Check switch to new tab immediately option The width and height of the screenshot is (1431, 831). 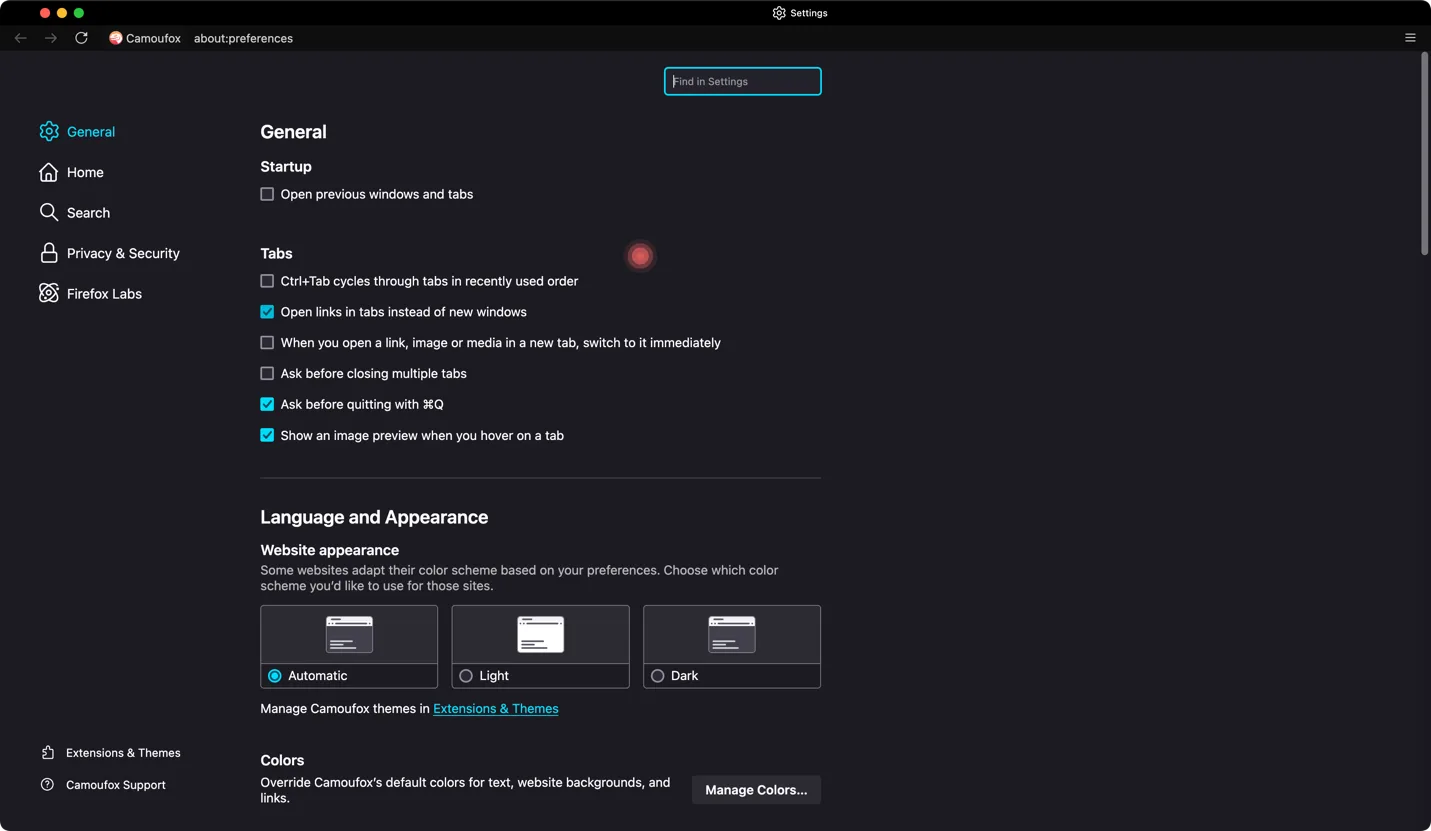tap(267, 343)
